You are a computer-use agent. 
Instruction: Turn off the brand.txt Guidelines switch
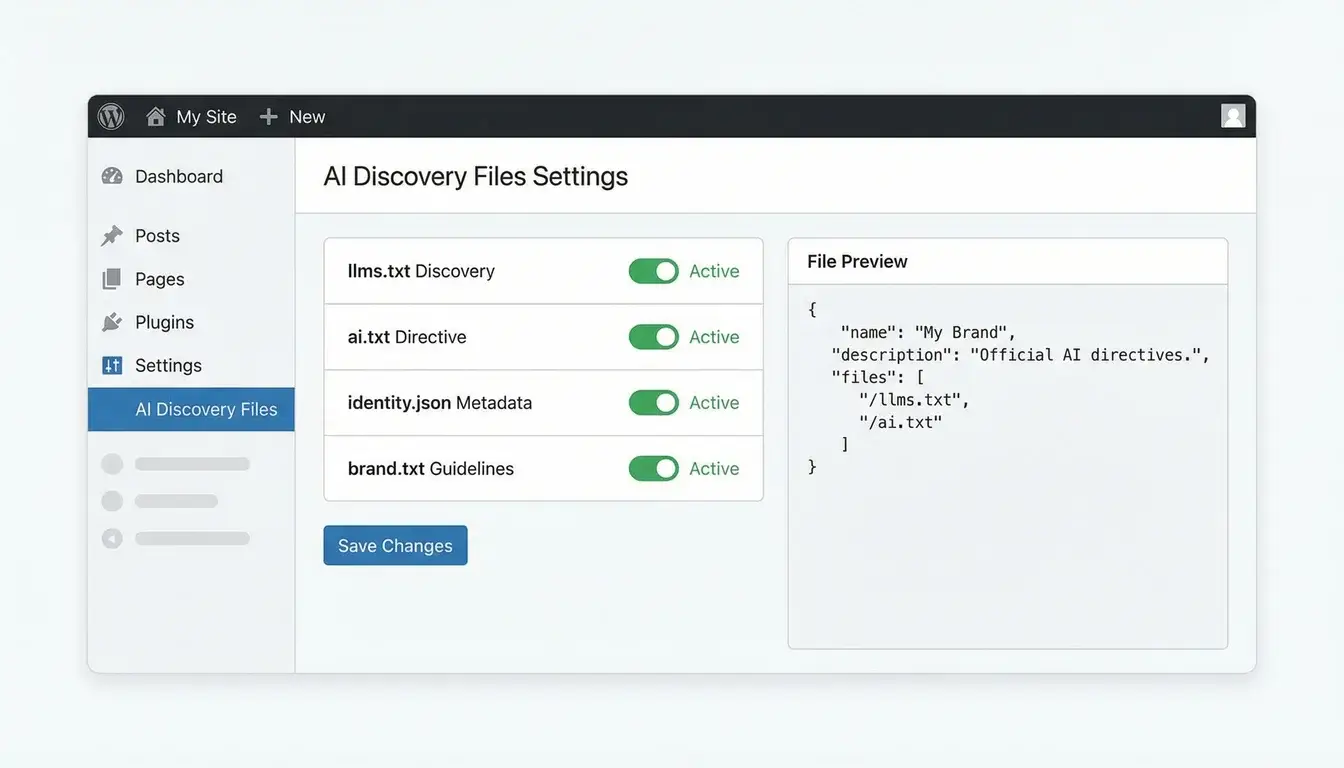(x=654, y=469)
